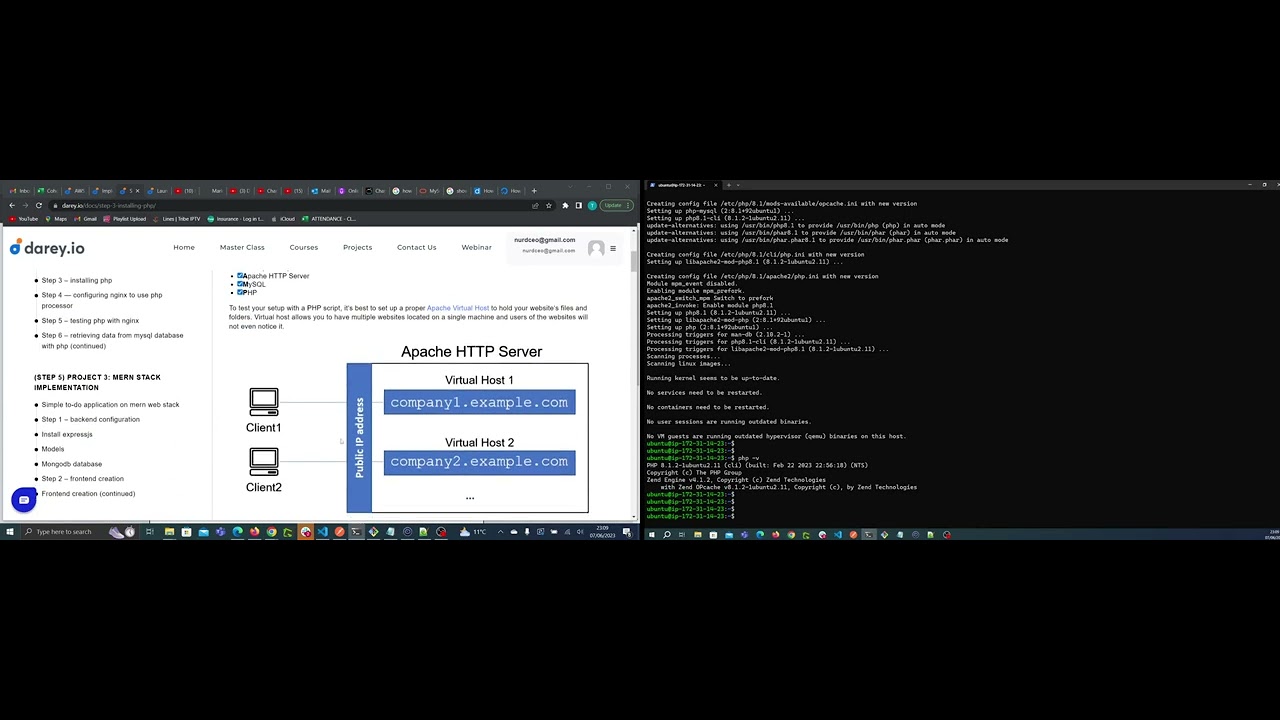Select Step 3 – installing php
The image size is (1280, 720).
click(x=77, y=280)
